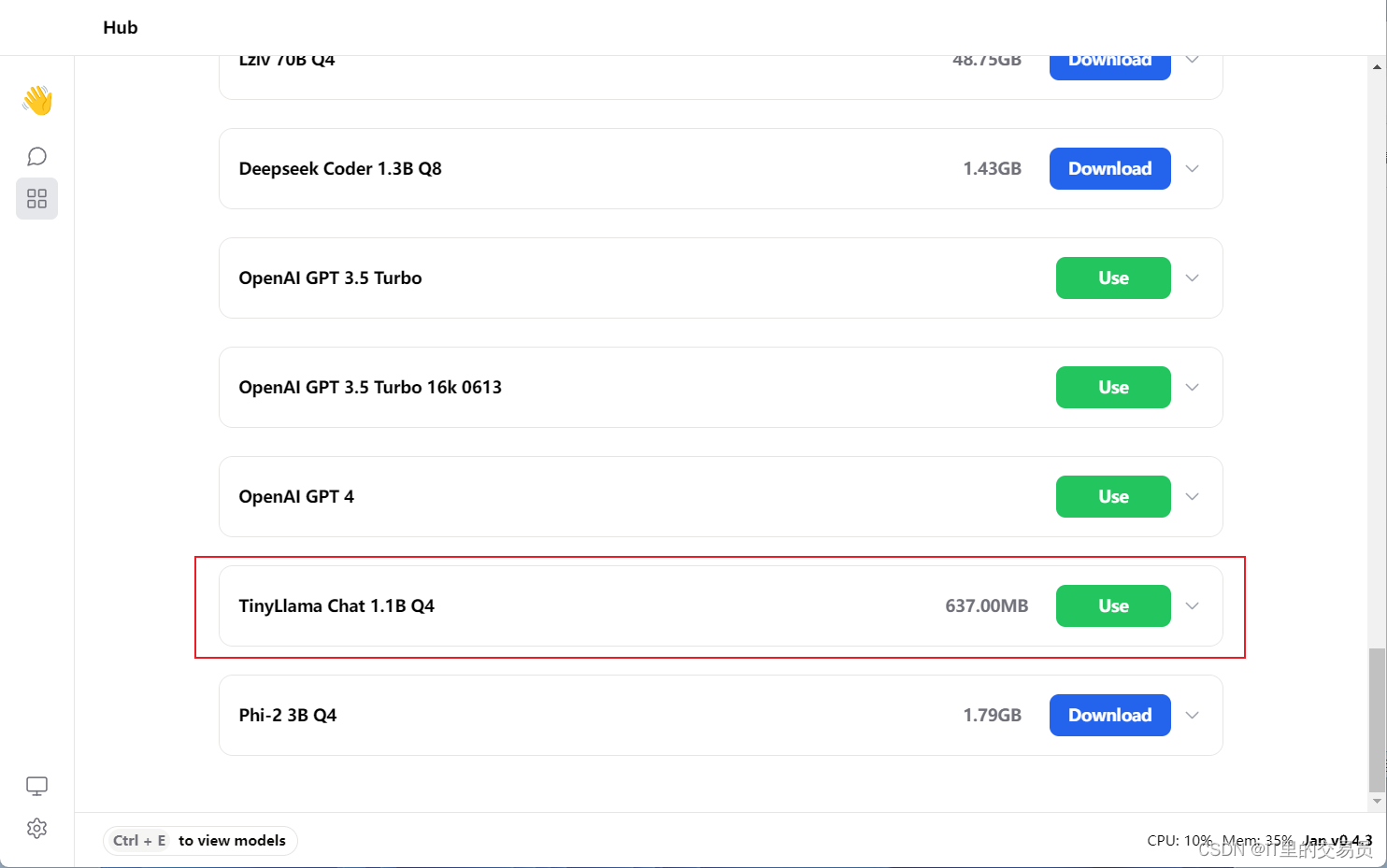
Task: Expand OpenAI GPT 3.5 Turbo details
Action: pyautogui.click(x=1192, y=277)
